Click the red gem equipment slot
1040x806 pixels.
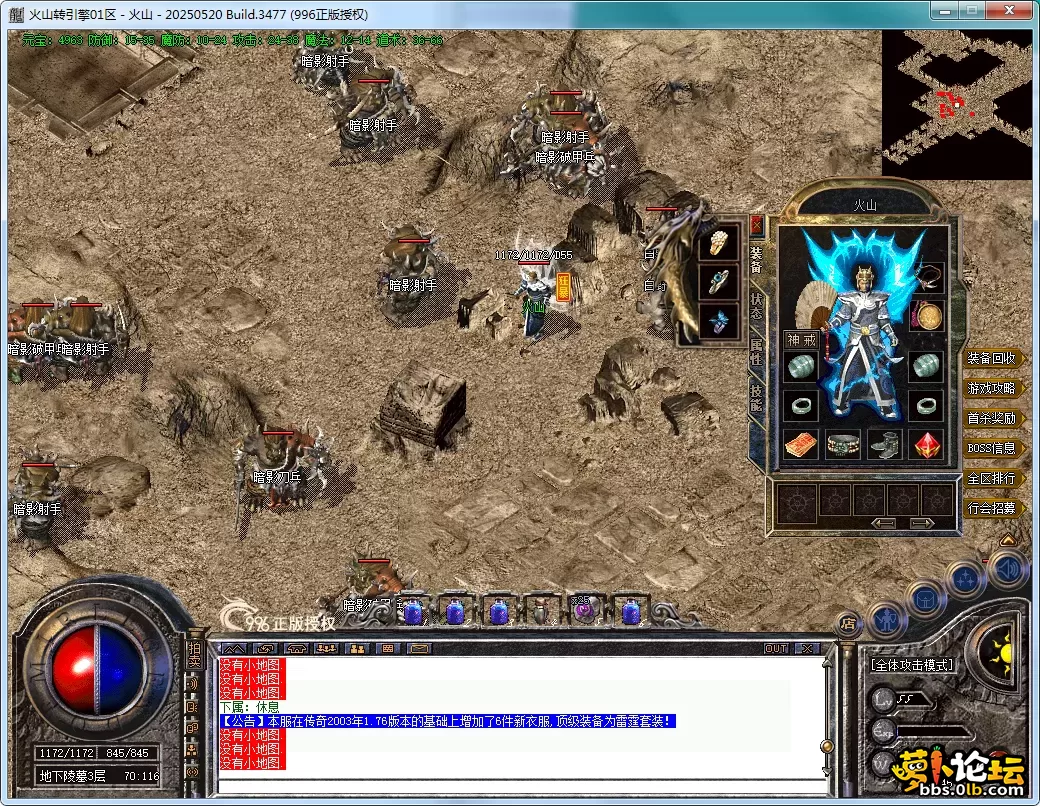(x=928, y=445)
